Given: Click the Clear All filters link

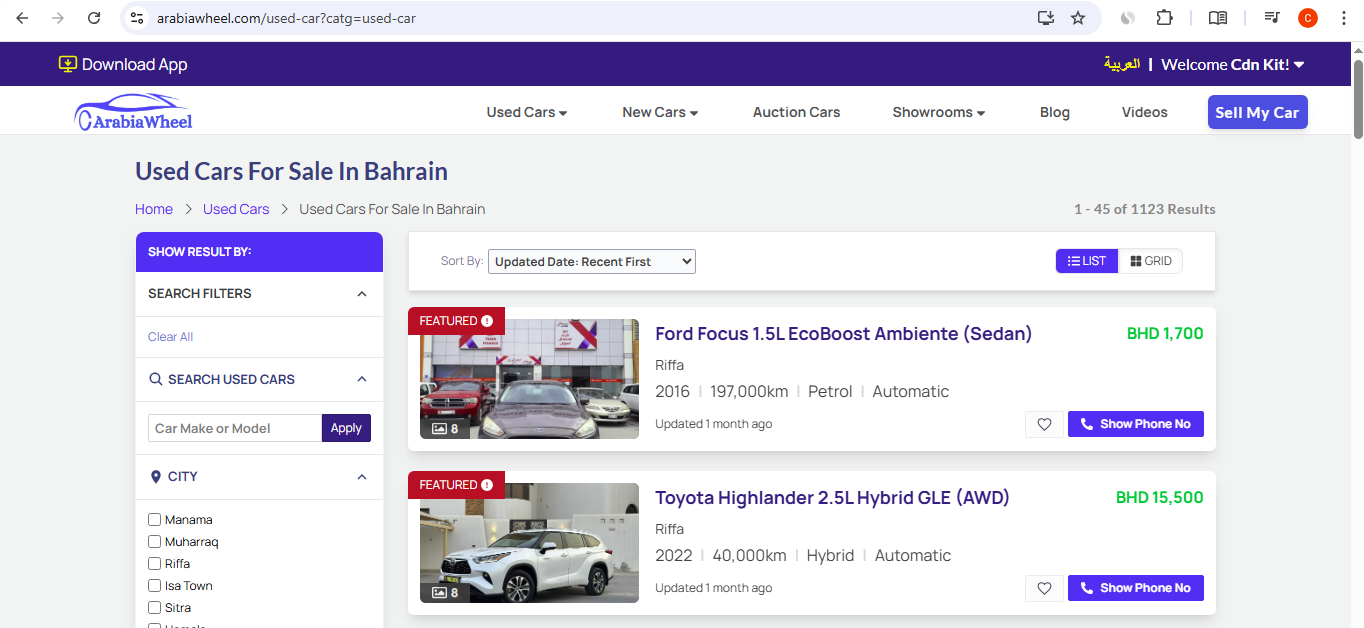Looking at the screenshot, I should pyautogui.click(x=170, y=337).
